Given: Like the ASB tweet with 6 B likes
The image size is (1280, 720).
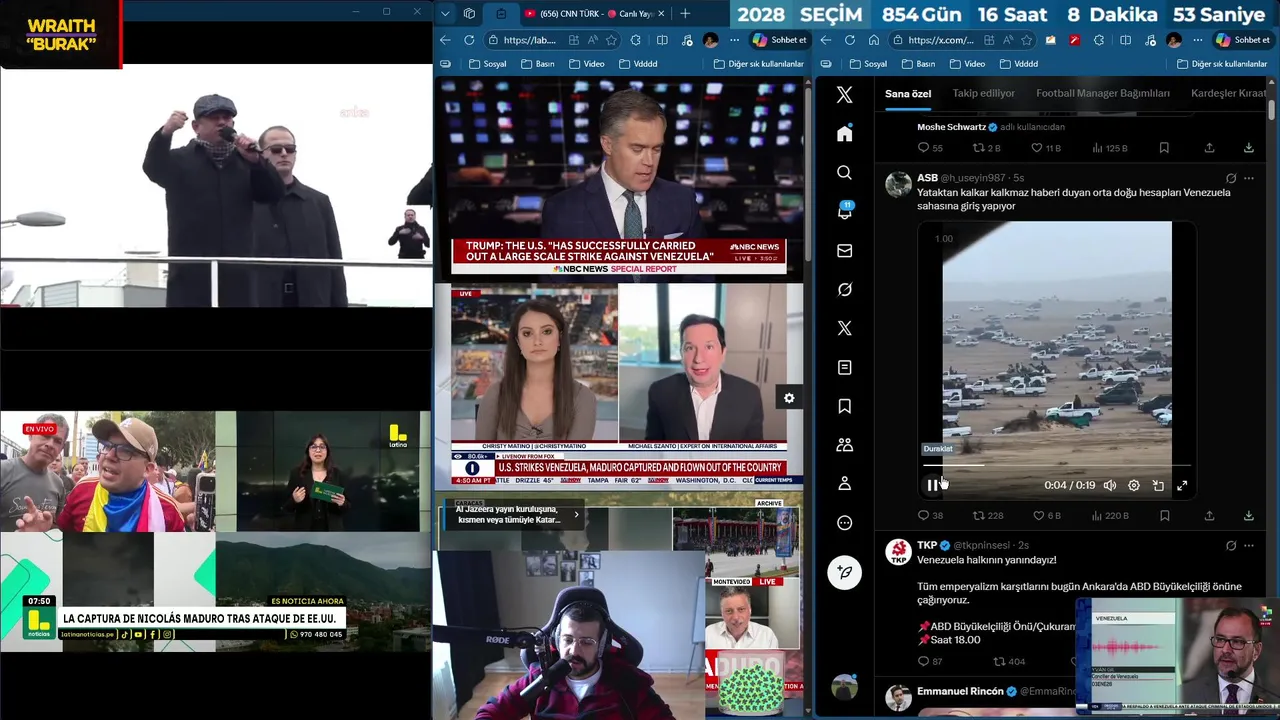Looking at the screenshot, I should tap(1046, 516).
